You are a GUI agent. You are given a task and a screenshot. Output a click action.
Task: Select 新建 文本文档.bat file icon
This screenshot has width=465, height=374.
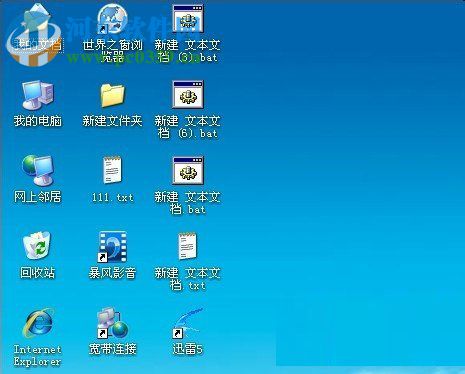point(188,171)
